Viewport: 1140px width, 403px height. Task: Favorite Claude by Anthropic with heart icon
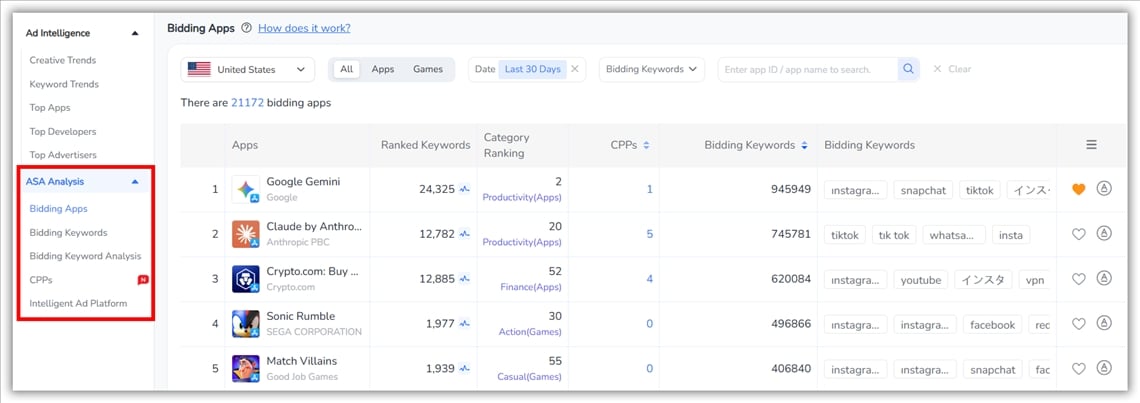[x=1078, y=235]
